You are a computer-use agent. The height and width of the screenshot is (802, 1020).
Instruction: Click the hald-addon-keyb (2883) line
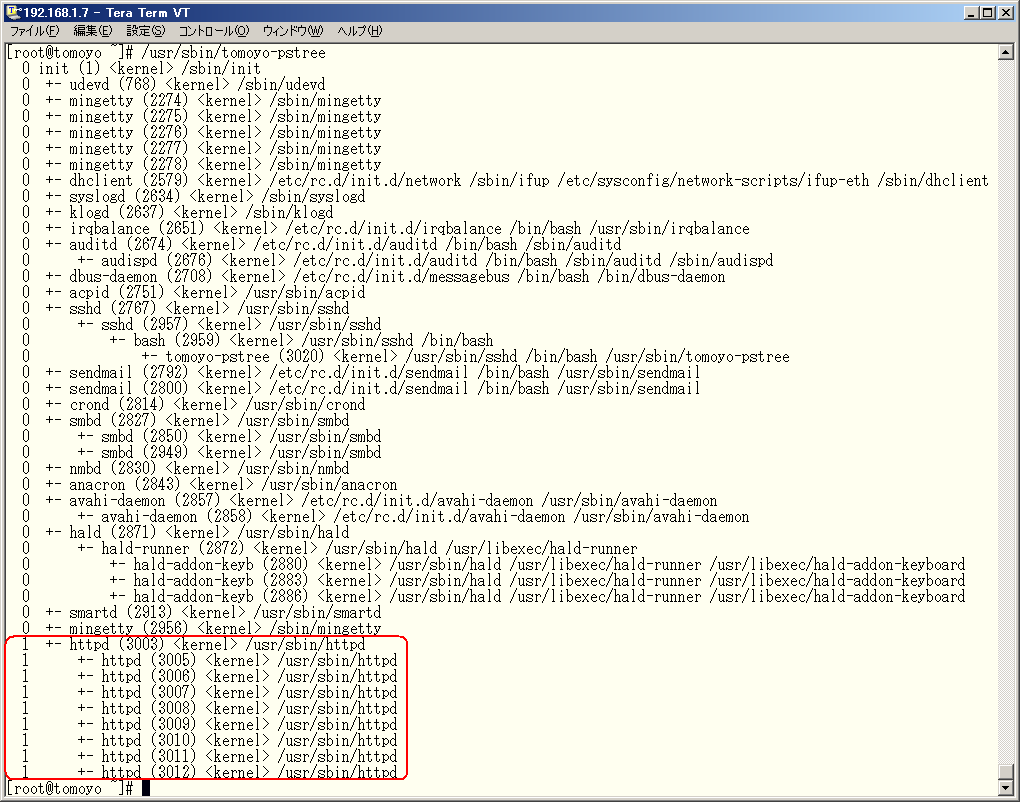493,580
